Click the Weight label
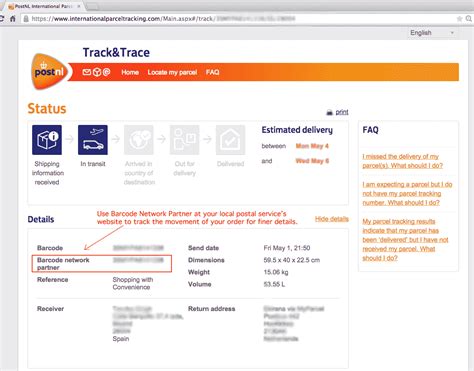Screen dimensions: 474x371 199,272
